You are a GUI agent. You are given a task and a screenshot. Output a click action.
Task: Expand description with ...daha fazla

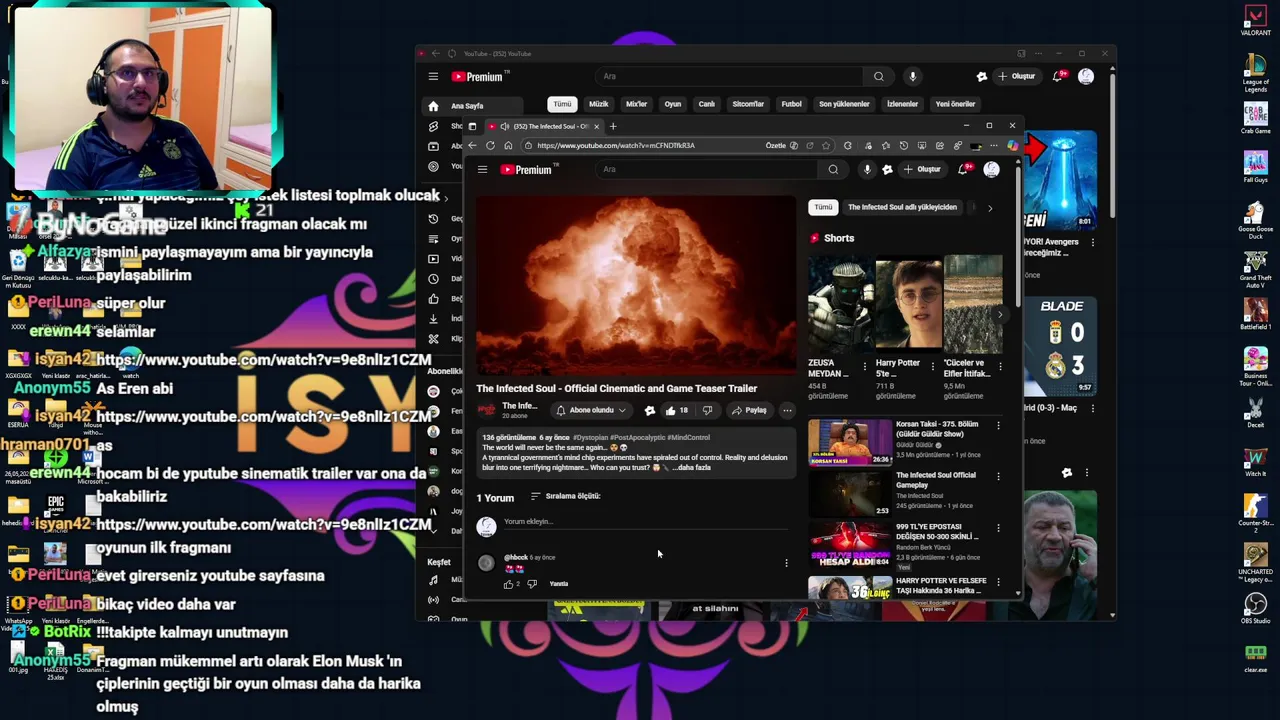tap(691, 468)
